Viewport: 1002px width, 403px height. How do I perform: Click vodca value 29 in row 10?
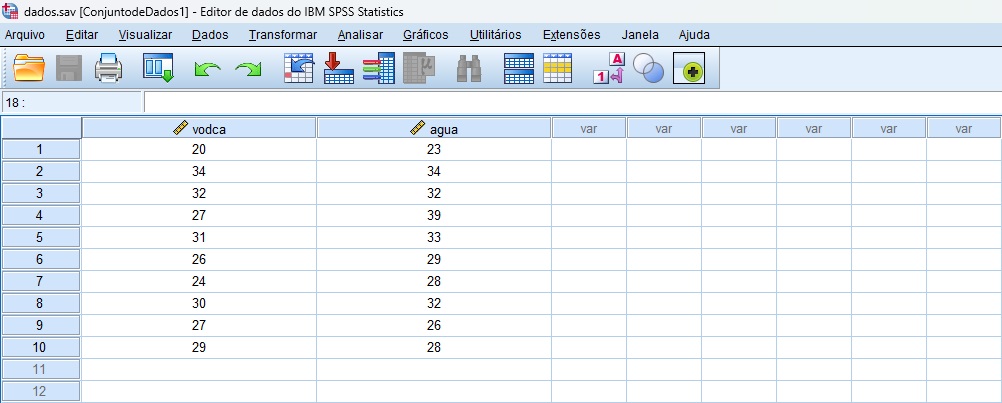coord(199,347)
